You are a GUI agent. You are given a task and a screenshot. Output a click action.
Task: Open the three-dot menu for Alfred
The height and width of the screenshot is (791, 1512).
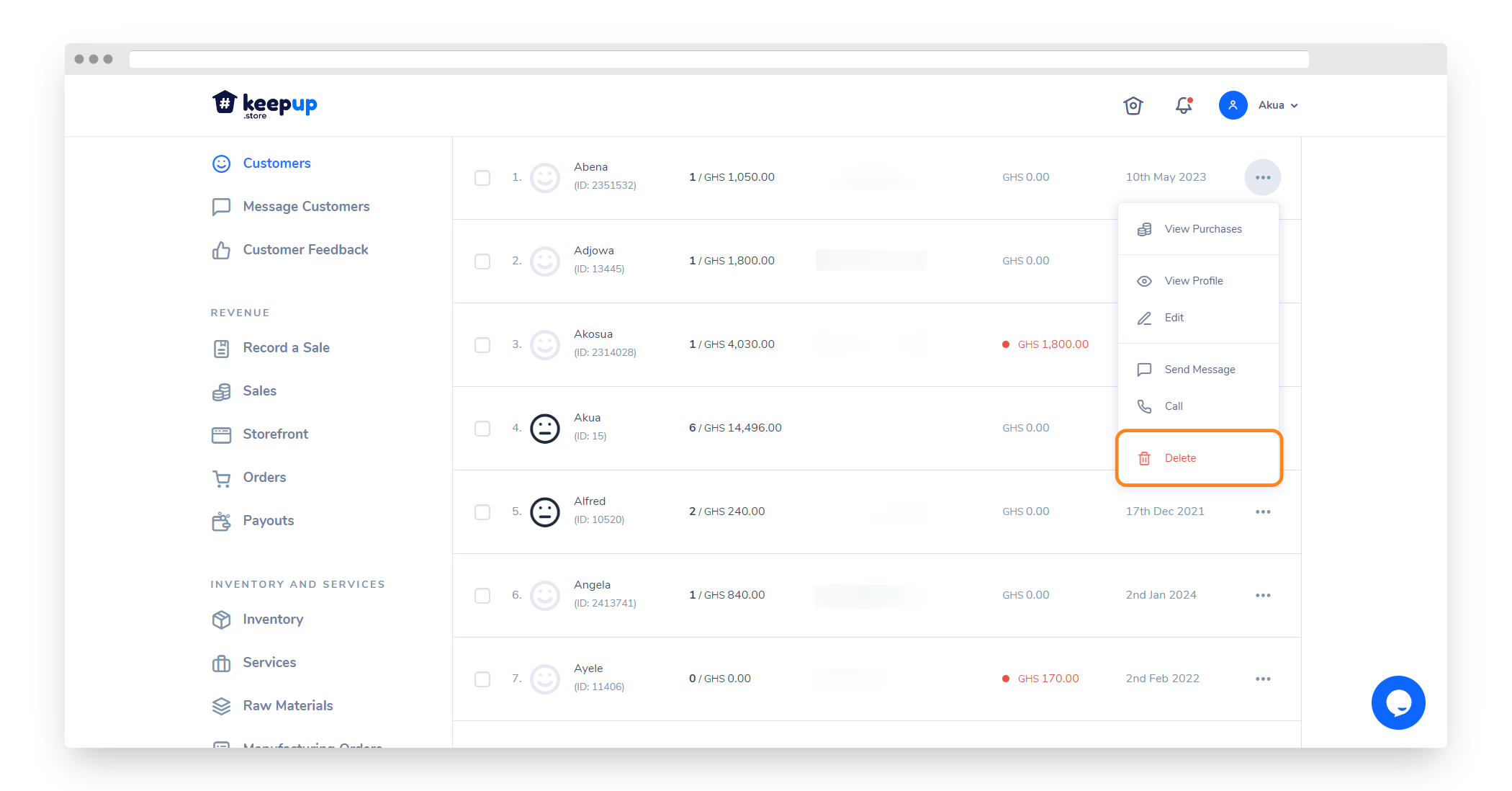(x=1263, y=511)
